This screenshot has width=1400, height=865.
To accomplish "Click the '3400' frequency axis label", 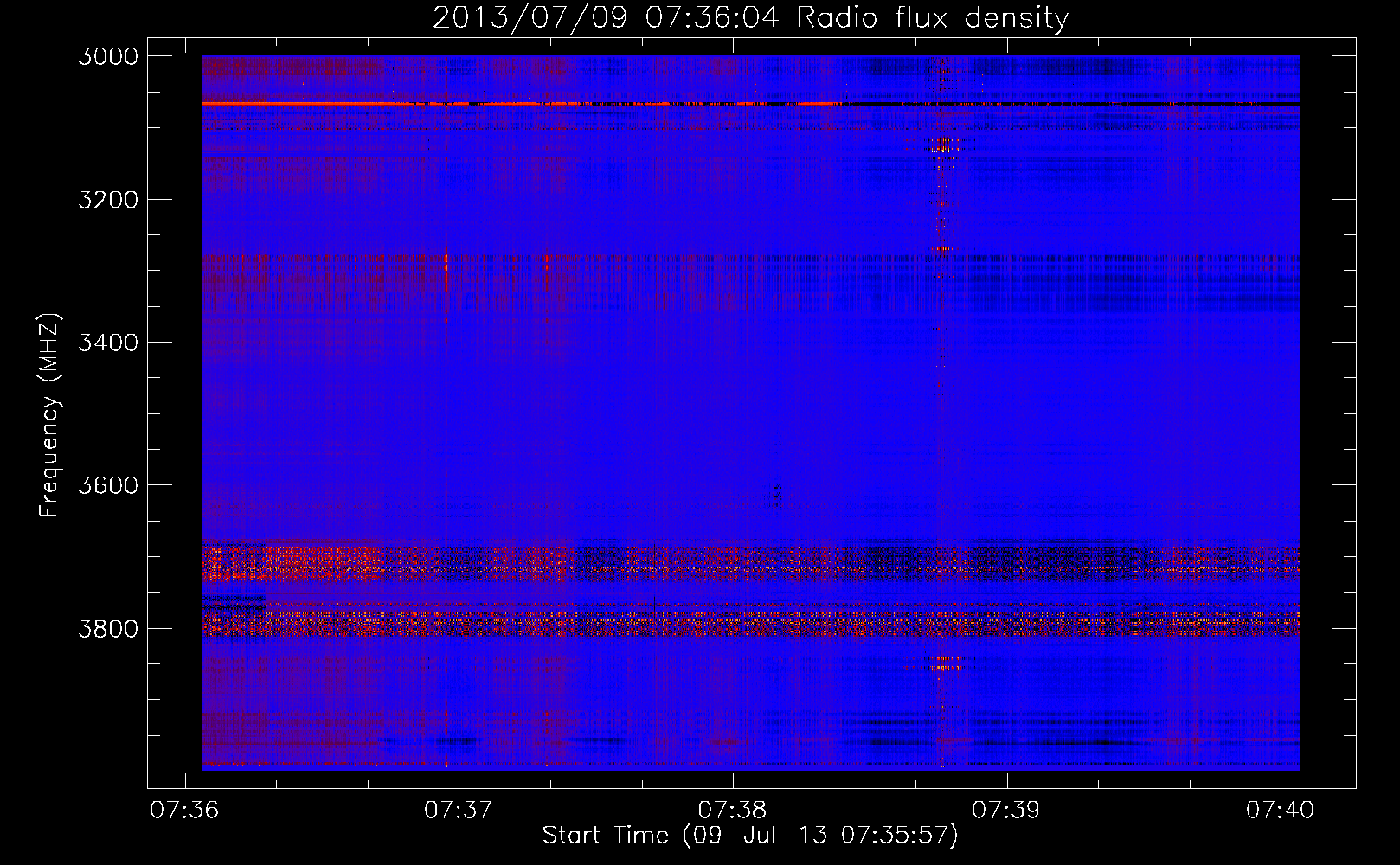I will (x=108, y=343).
